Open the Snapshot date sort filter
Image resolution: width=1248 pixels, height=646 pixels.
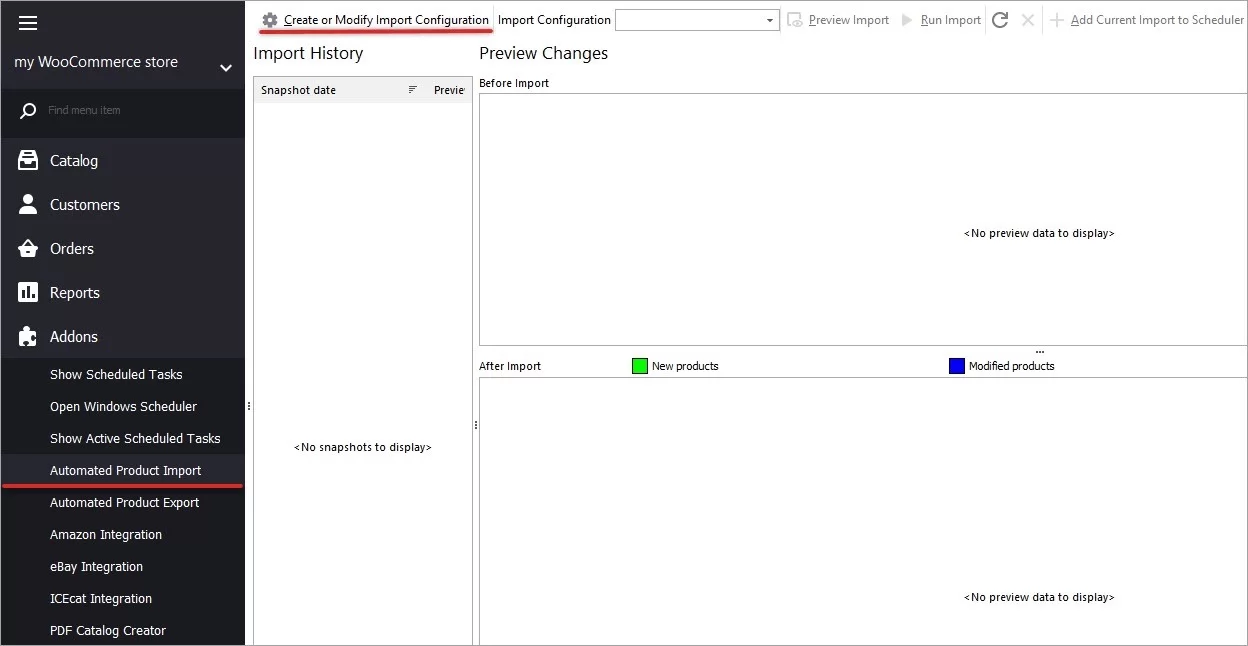pos(412,89)
